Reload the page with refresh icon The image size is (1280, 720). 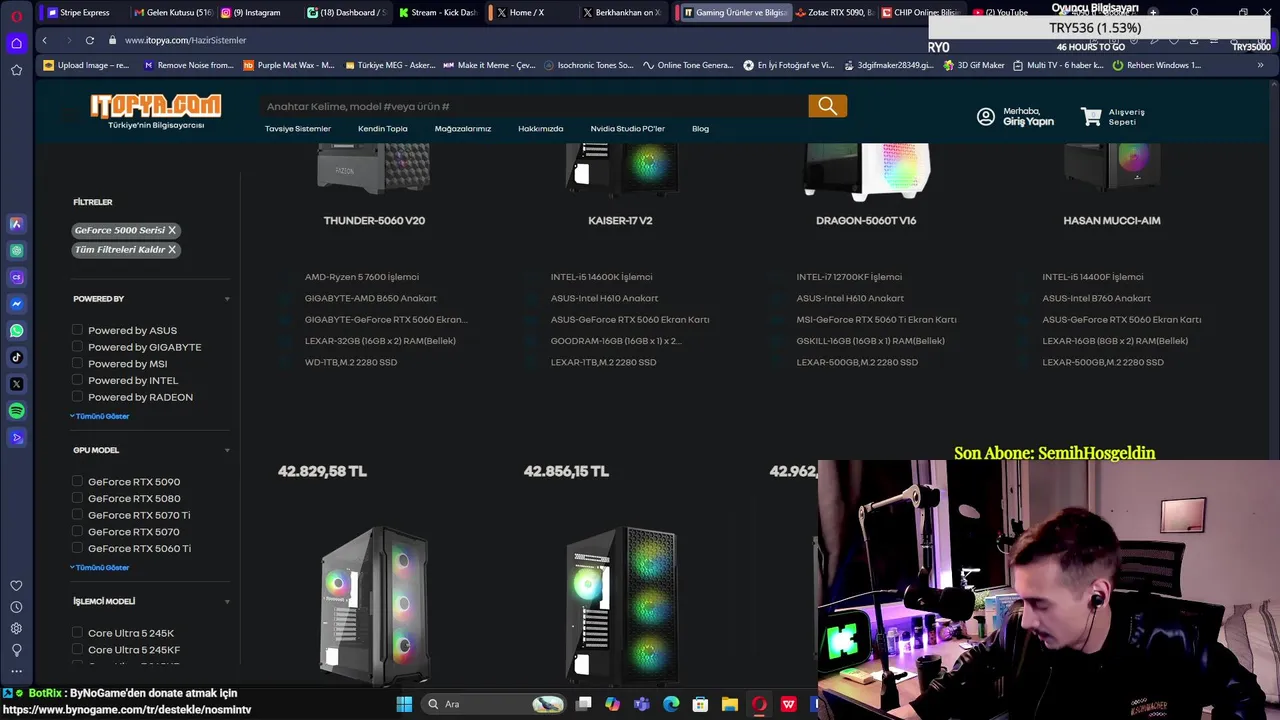tap(89, 40)
